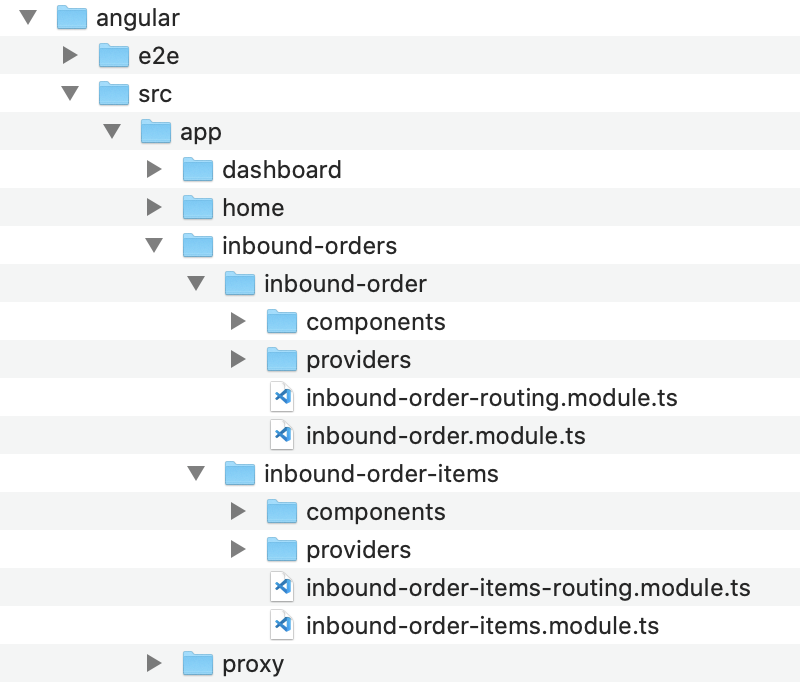The height and width of the screenshot is (686, 800).
Task: Collapse the inbound-order-items folder
Action: 196,473
